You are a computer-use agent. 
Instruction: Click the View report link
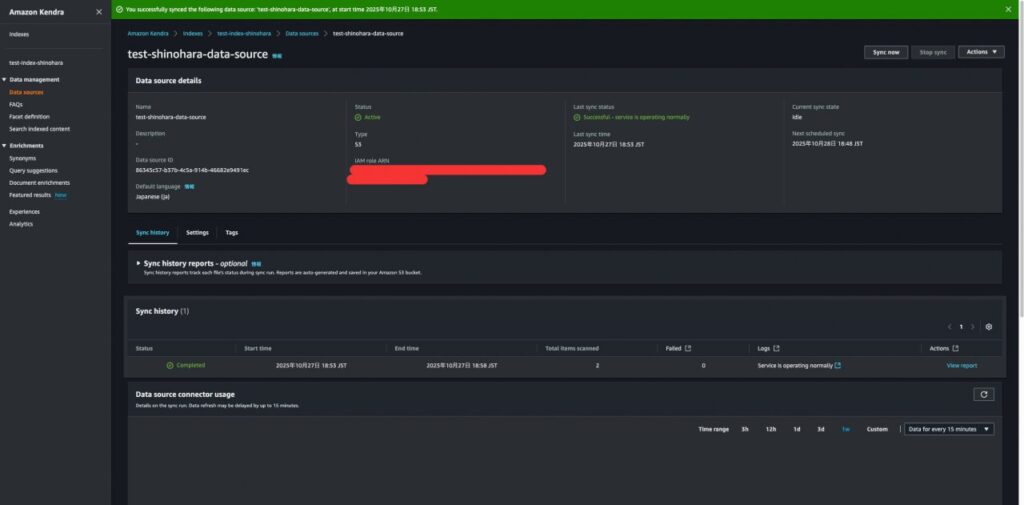(961, 366)
